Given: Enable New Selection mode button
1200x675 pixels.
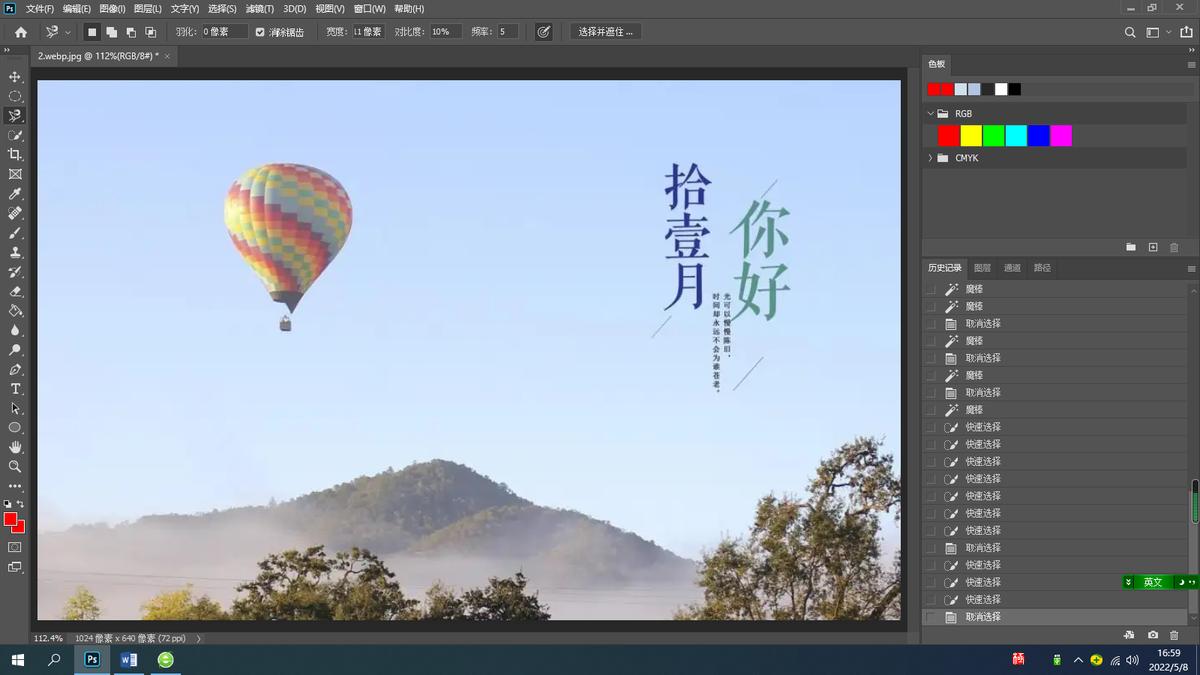Looking at the screenshot, I should [92, 32].
